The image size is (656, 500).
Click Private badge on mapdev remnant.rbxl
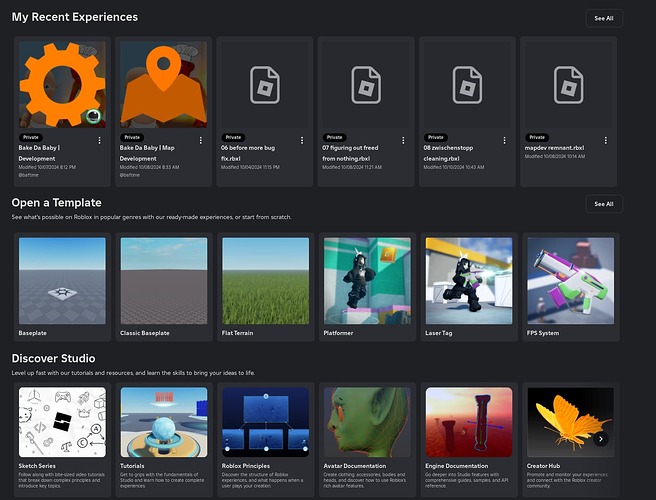click(537, 137)
